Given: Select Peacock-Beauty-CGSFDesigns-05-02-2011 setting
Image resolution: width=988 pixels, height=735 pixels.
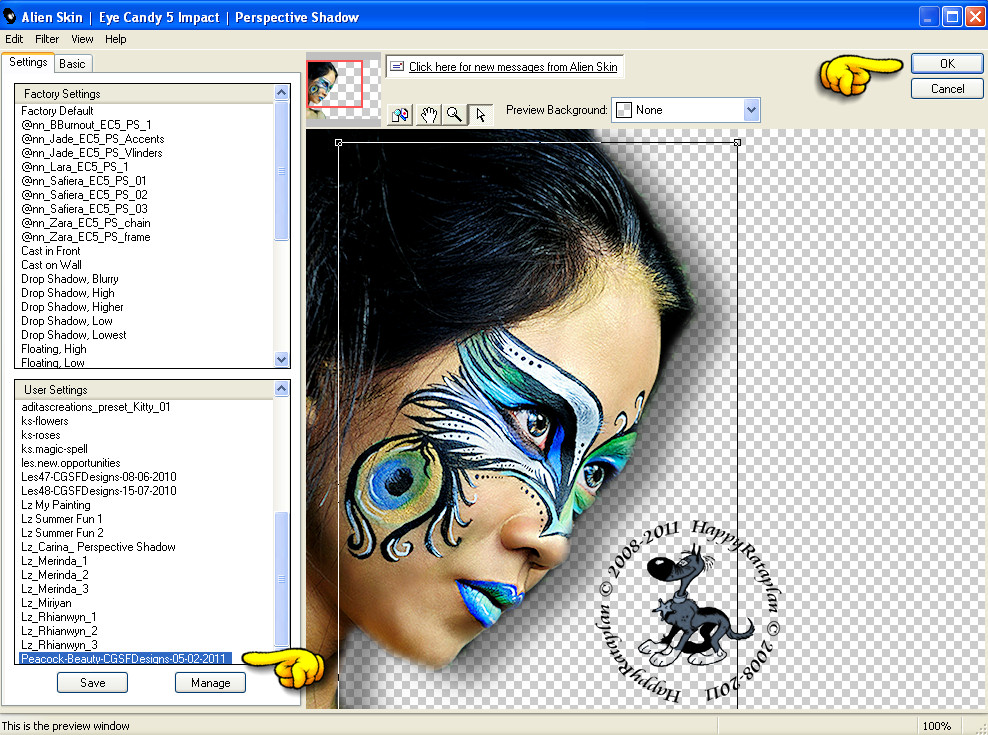Looking at the screenshot, I should tap(124, 659).
